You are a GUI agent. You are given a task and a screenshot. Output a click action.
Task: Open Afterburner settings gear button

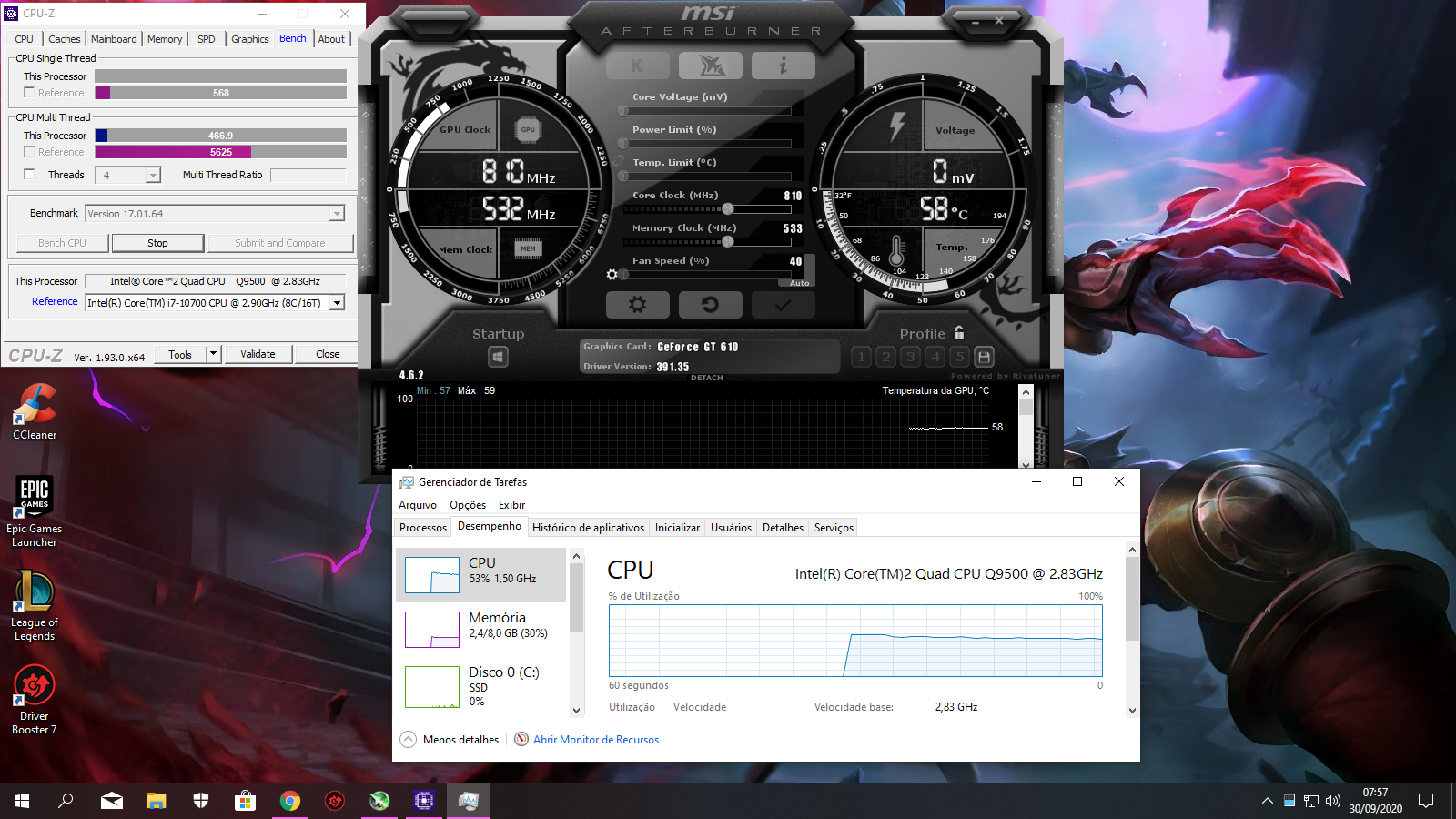click(x=637, y=305)
